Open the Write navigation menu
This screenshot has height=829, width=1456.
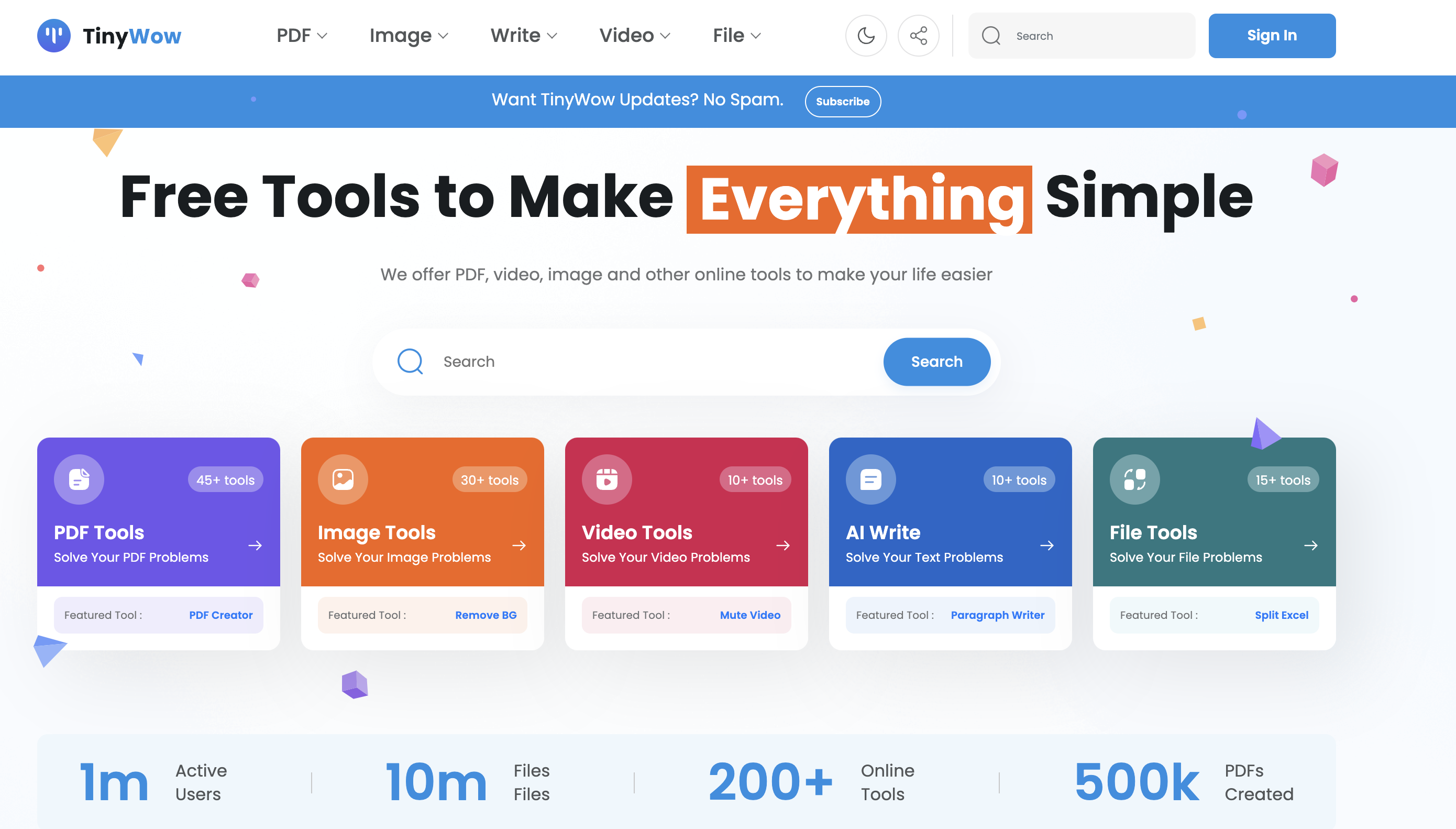(523, 36)
